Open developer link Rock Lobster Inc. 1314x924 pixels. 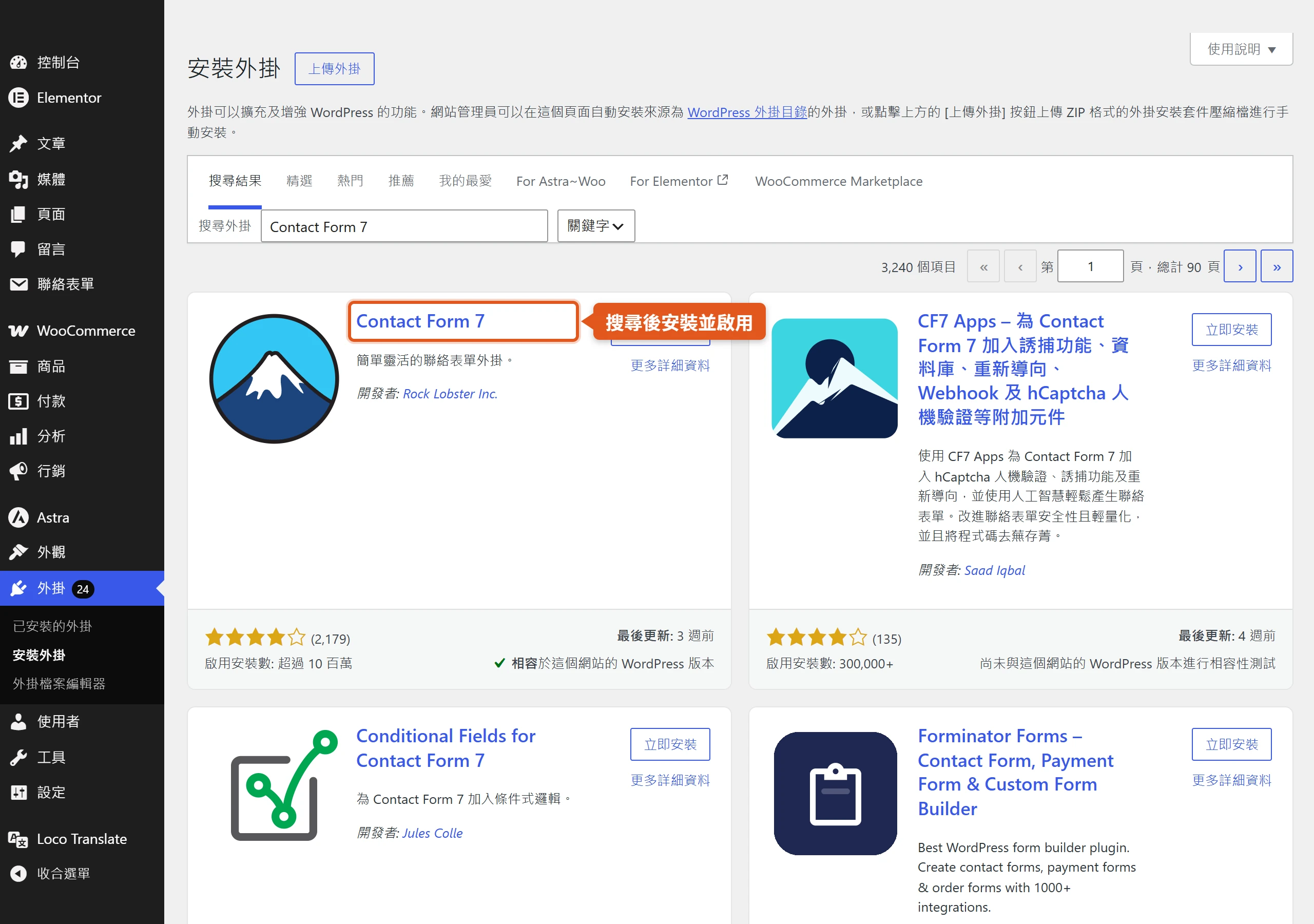click(450, 394)
